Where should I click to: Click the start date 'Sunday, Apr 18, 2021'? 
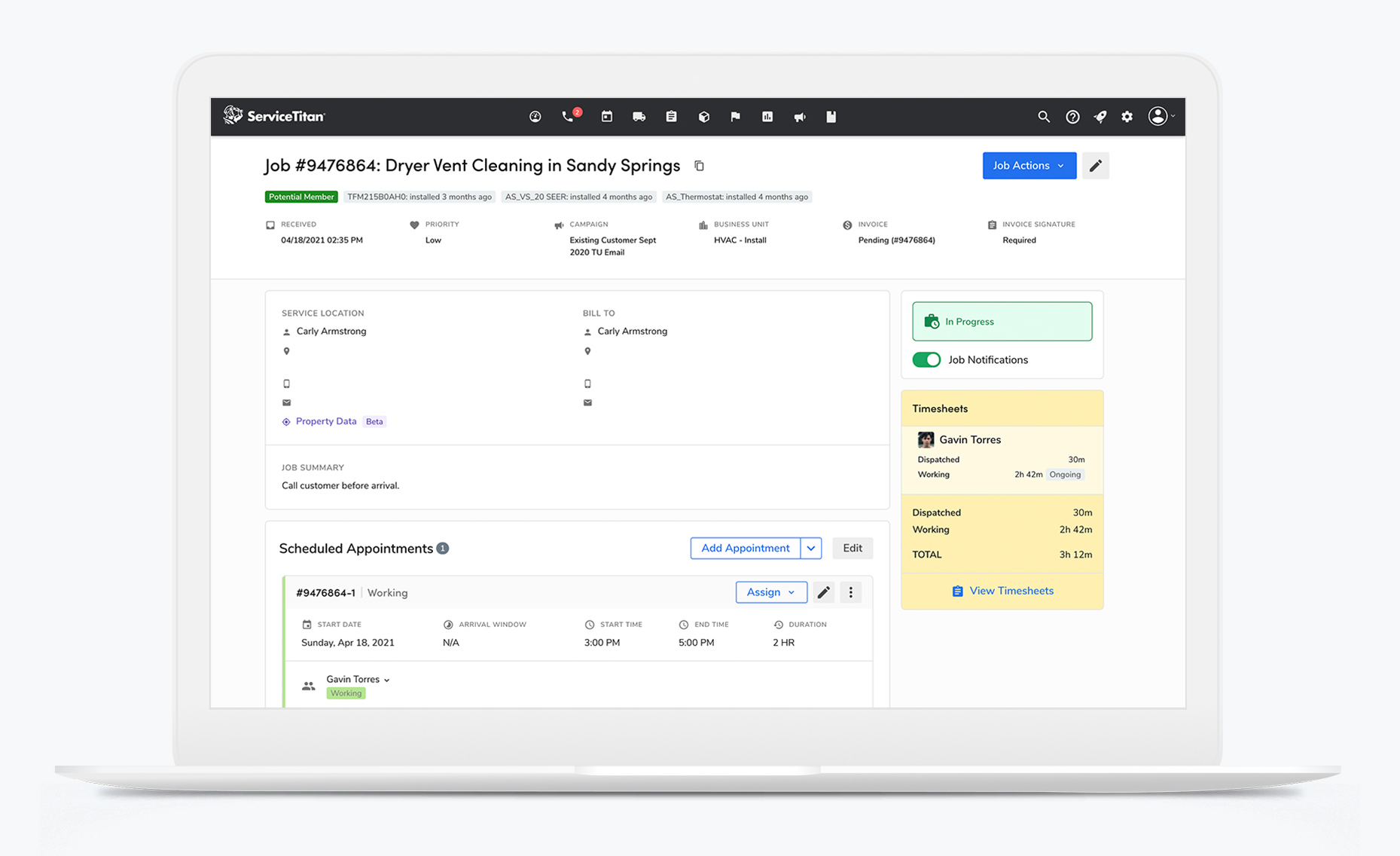click(x=348, y=643)
